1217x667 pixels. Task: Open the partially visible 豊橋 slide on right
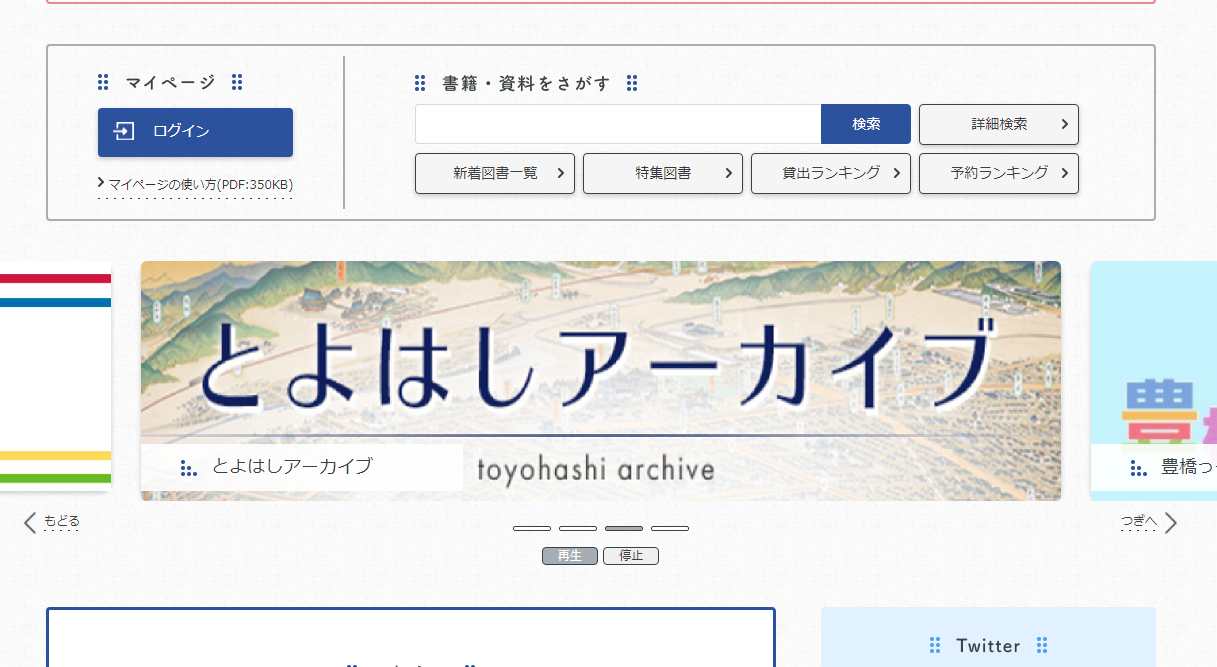[x=1153, y=381]
